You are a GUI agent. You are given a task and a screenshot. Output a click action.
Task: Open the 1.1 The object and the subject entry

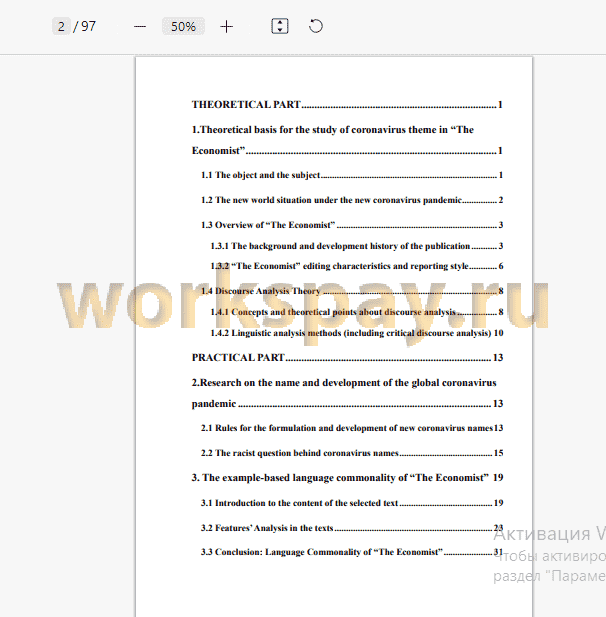[x=352, y=175]
